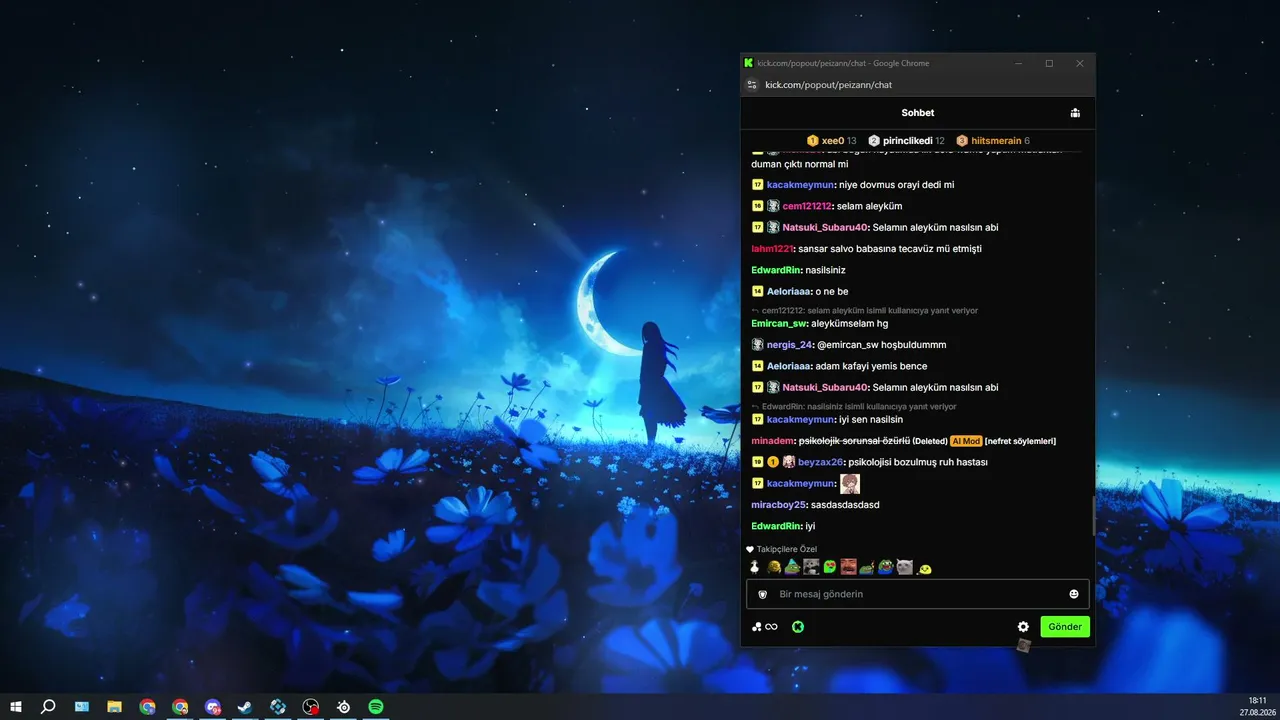Click message 'adam kafayi yemis bence'
This screenshot has width=1280, height=720.
(x=871, y=366)
